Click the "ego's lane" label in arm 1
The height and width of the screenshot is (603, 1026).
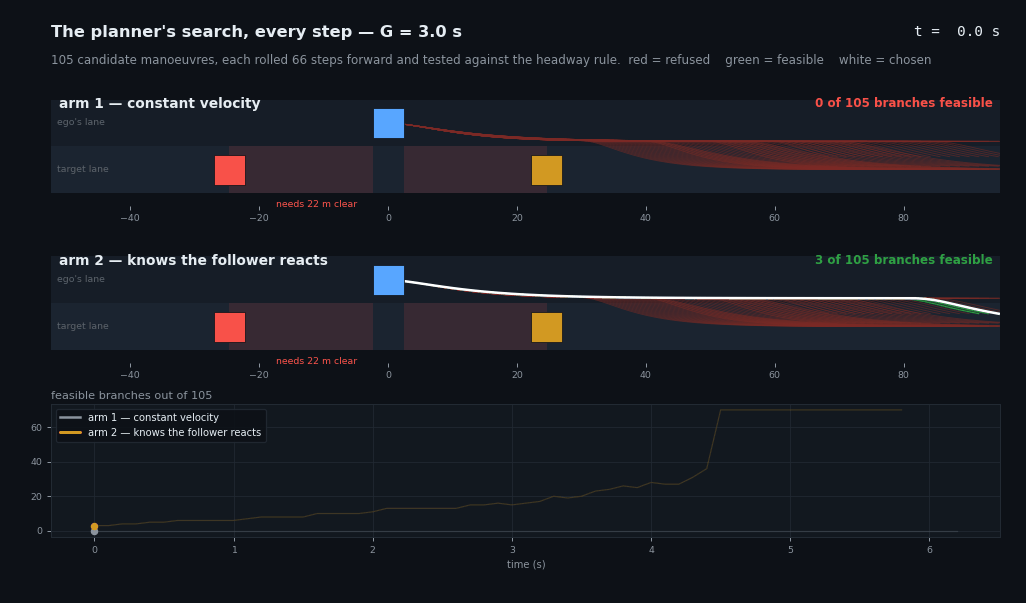click(x=80, y=122)
